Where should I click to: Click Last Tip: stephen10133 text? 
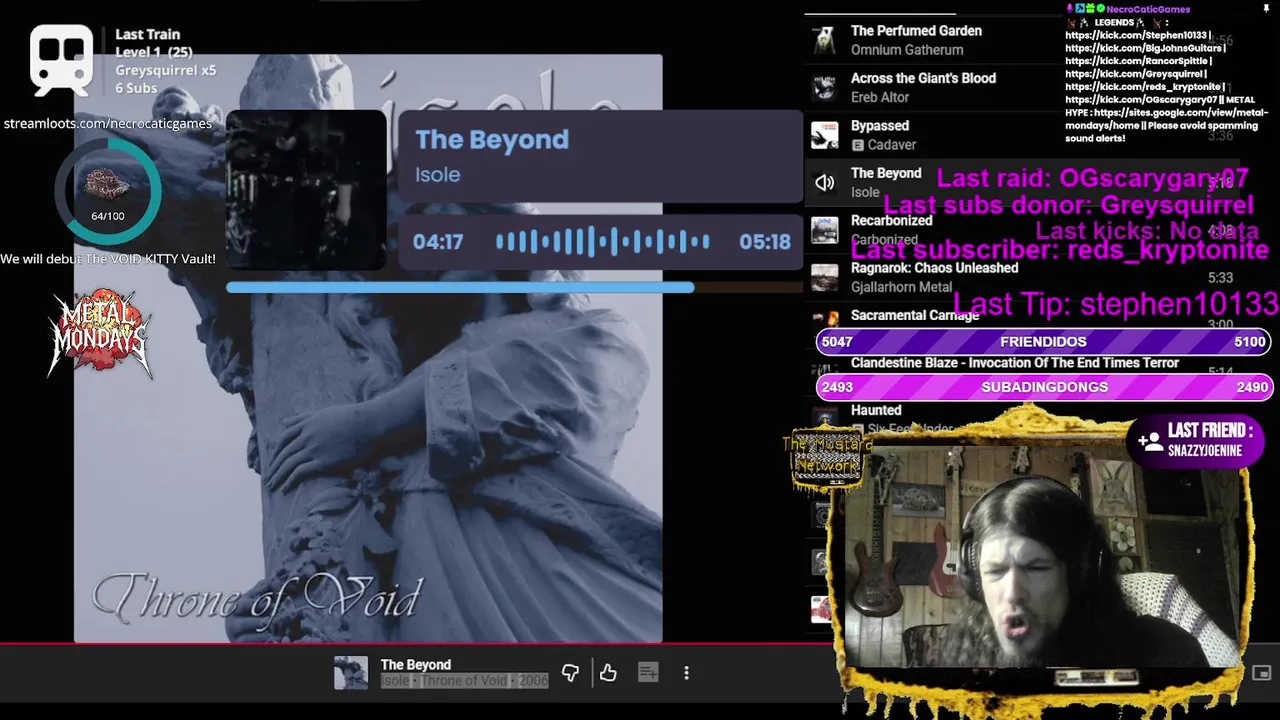1116,303
